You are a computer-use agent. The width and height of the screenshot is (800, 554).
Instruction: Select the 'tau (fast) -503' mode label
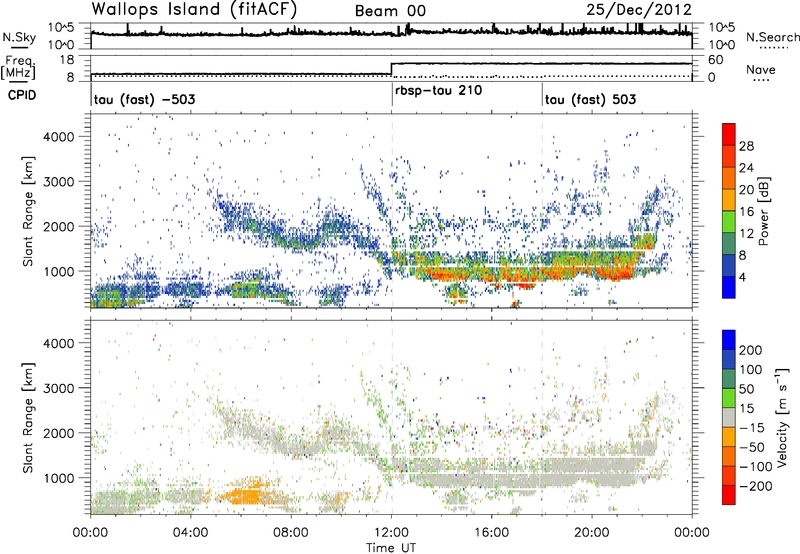click(144, 99)
